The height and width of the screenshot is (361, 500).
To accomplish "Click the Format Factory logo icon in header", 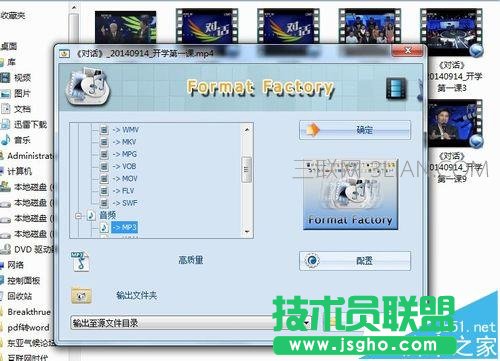I will (88, 86).
